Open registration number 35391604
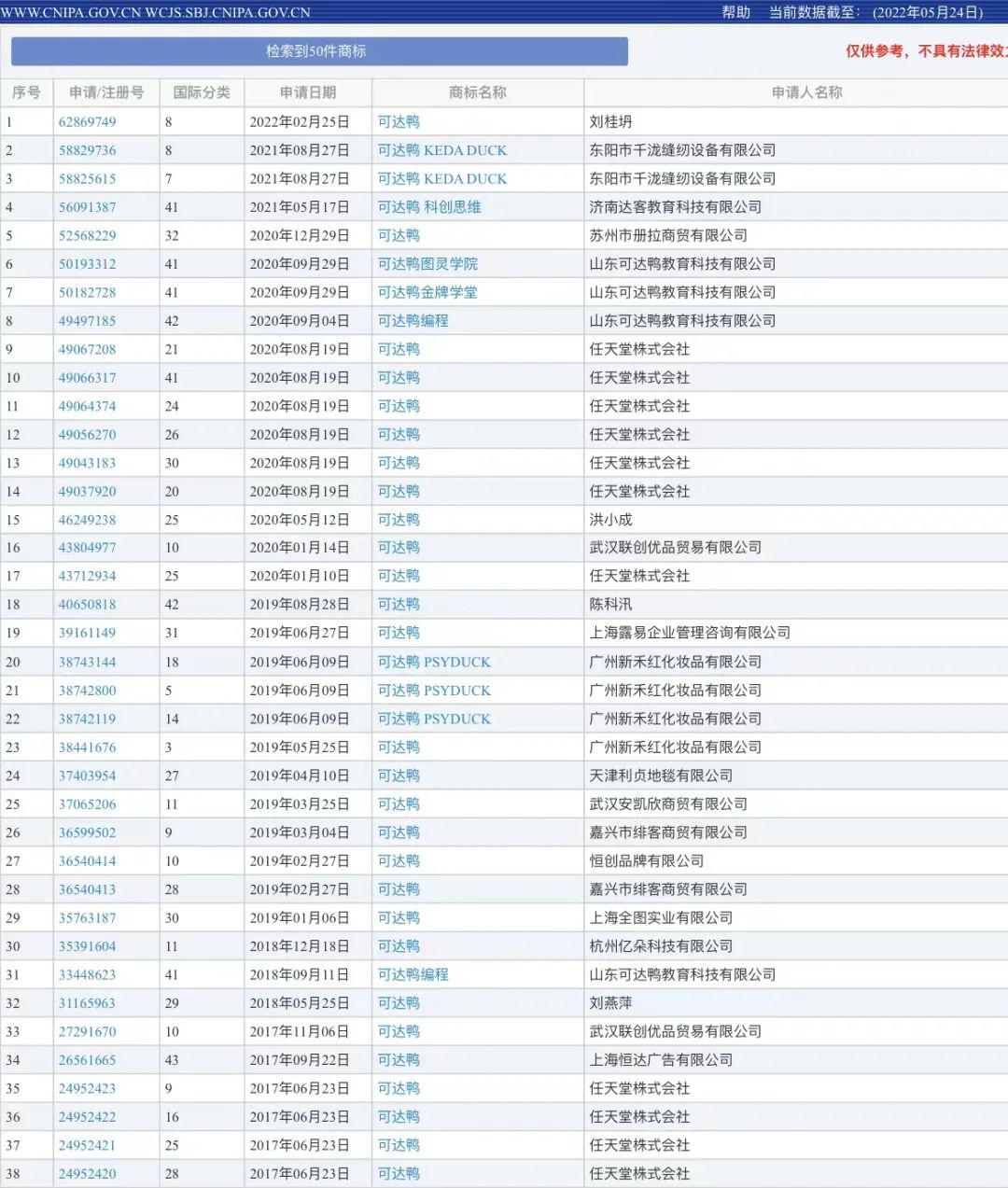The width and height of the screenshot is (1008, 1188). tap(88, 946)
